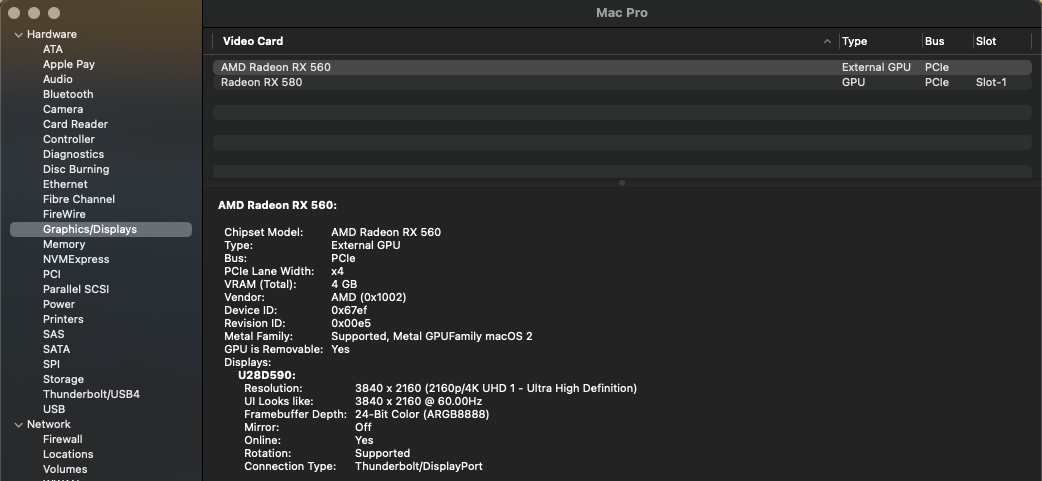Select Printers in sidebar
Image resolution: width=1042 pixels, height=481 pixels.
63,319
